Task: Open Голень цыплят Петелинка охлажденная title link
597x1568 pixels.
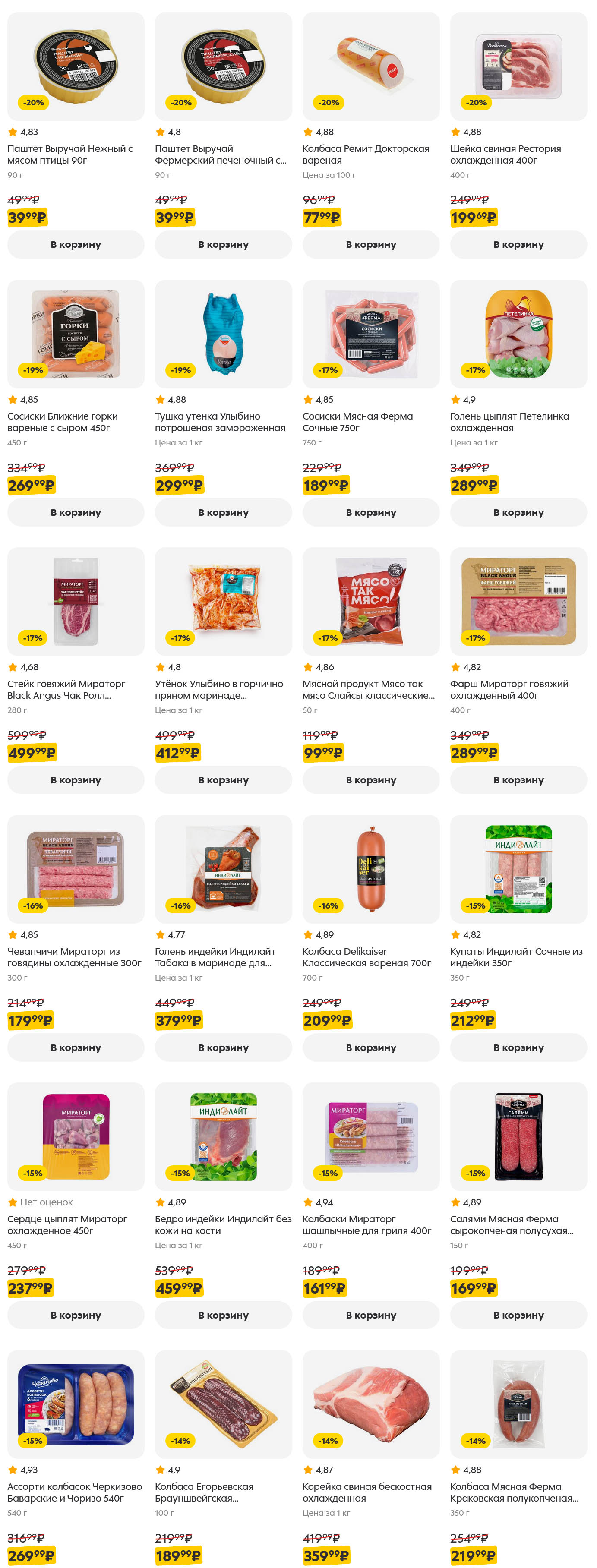Action: pyautogui.click(x=509, y=422)
